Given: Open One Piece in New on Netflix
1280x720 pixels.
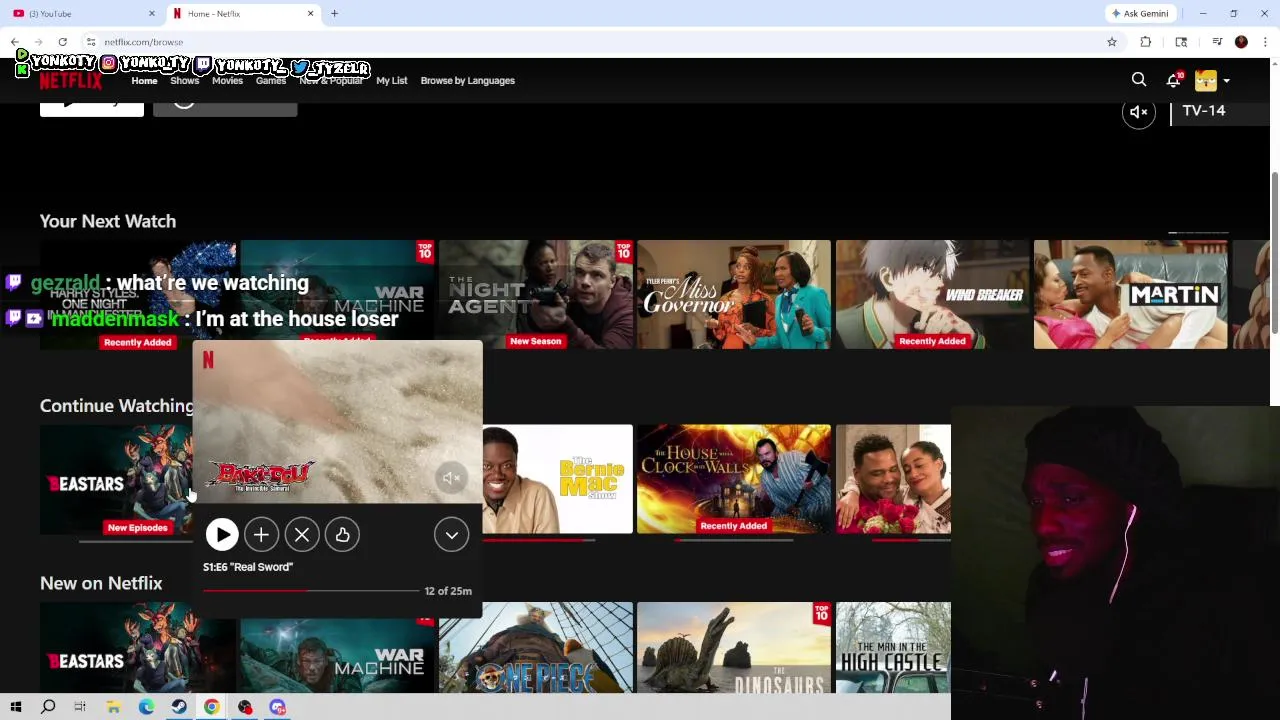Looking at the screenshot, I should coord(535,647).
